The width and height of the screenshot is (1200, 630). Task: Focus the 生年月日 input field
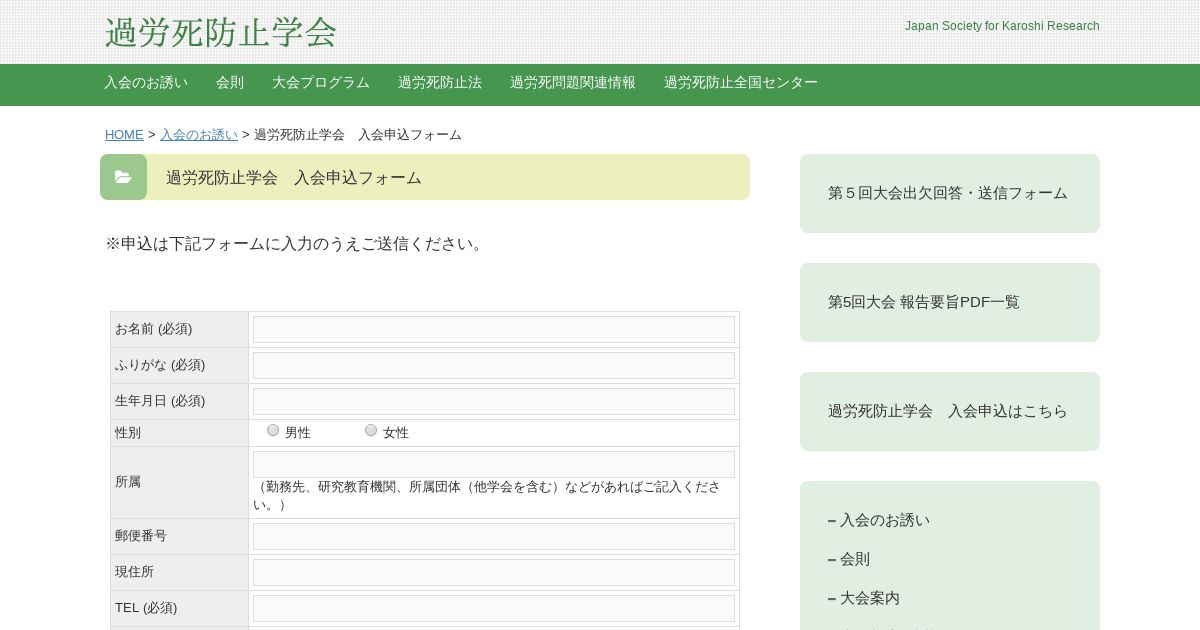[494, 402]
